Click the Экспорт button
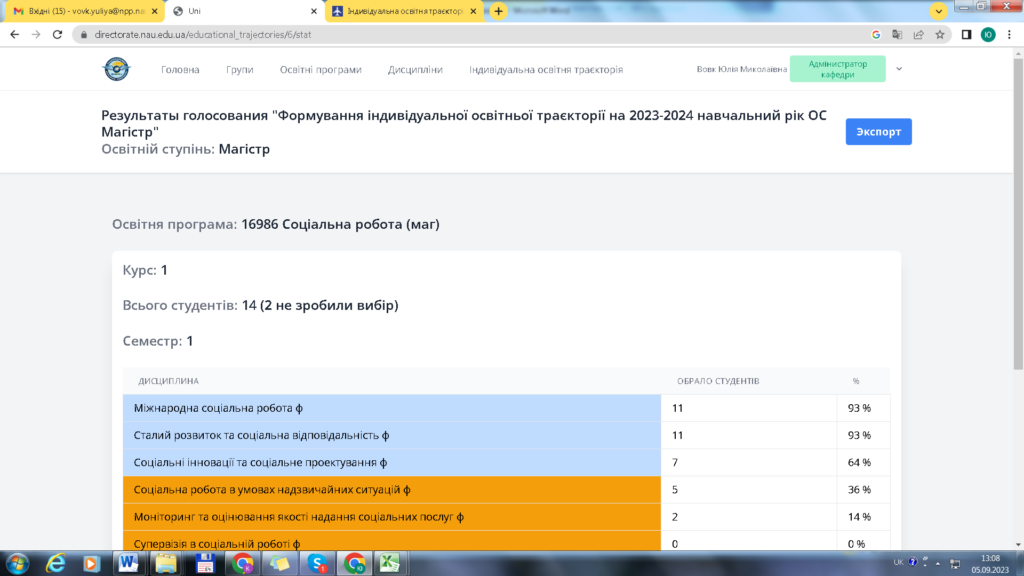Screen dimensions: 1024x576 (878, 132)
